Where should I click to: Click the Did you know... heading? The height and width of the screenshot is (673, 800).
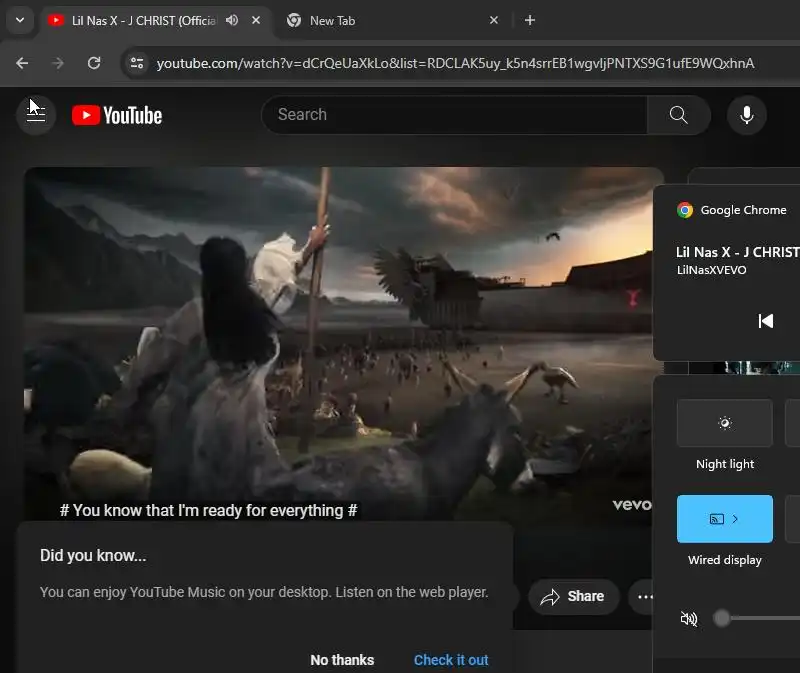(x=93, y=555)
